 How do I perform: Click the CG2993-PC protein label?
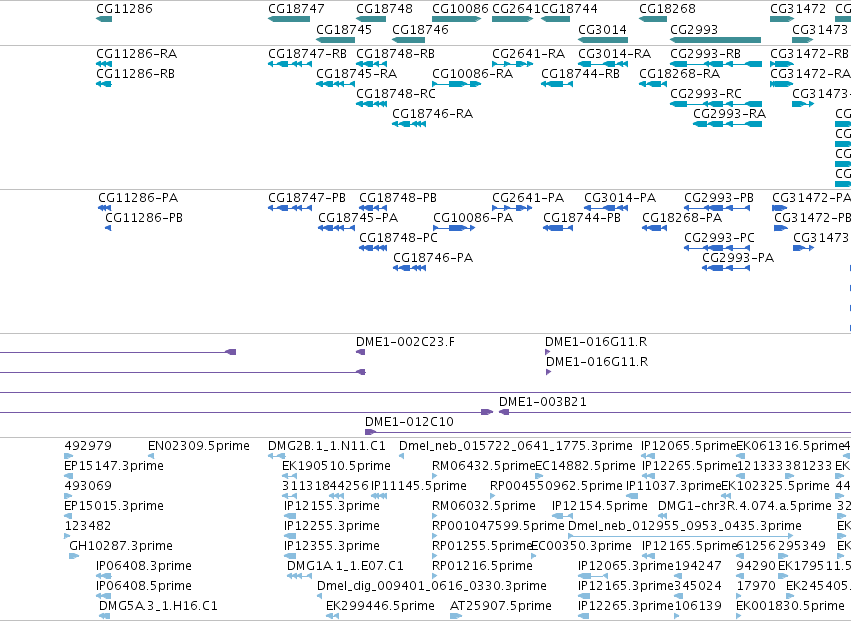tap(720, 238)
